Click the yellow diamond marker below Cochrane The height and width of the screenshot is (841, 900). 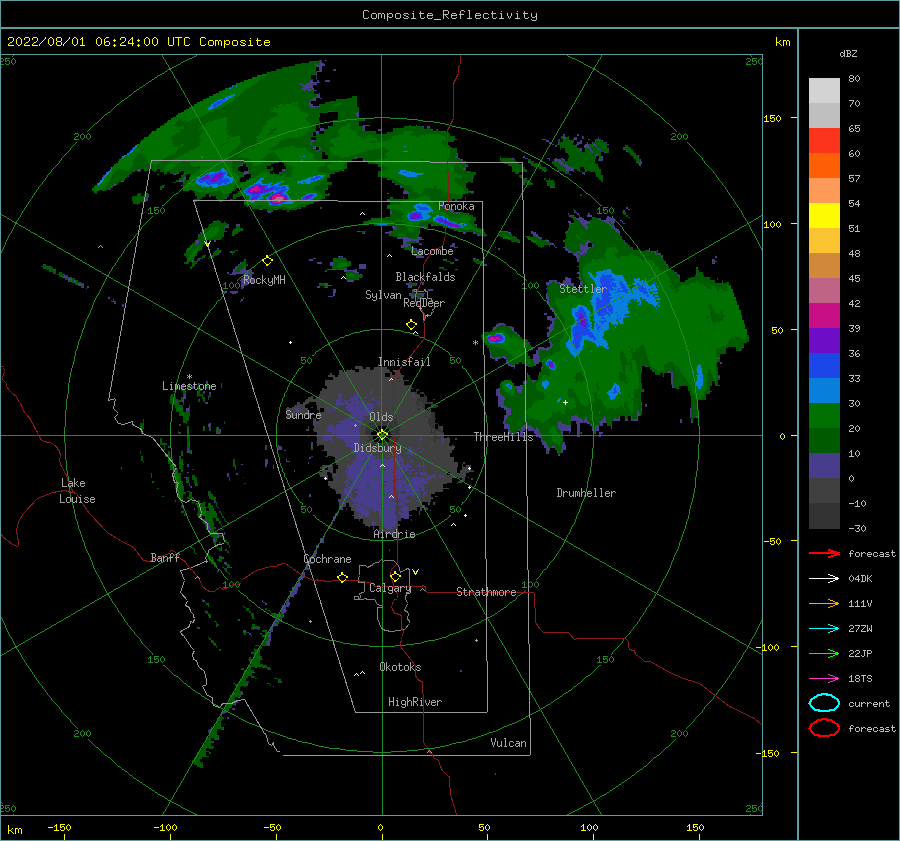[x=342, y=577]
